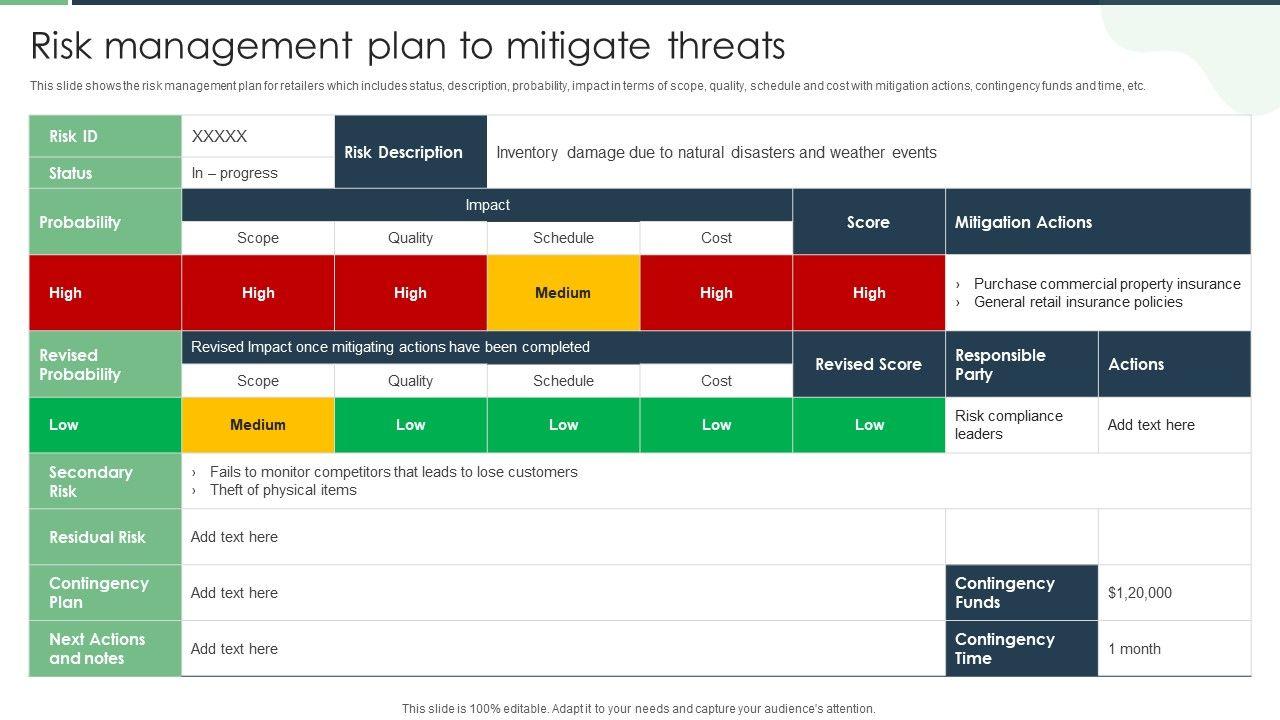Viewport: 1280px width, 720px height.
Task: Select the 'Revised Score' header cell
Action: click(869, 364)
